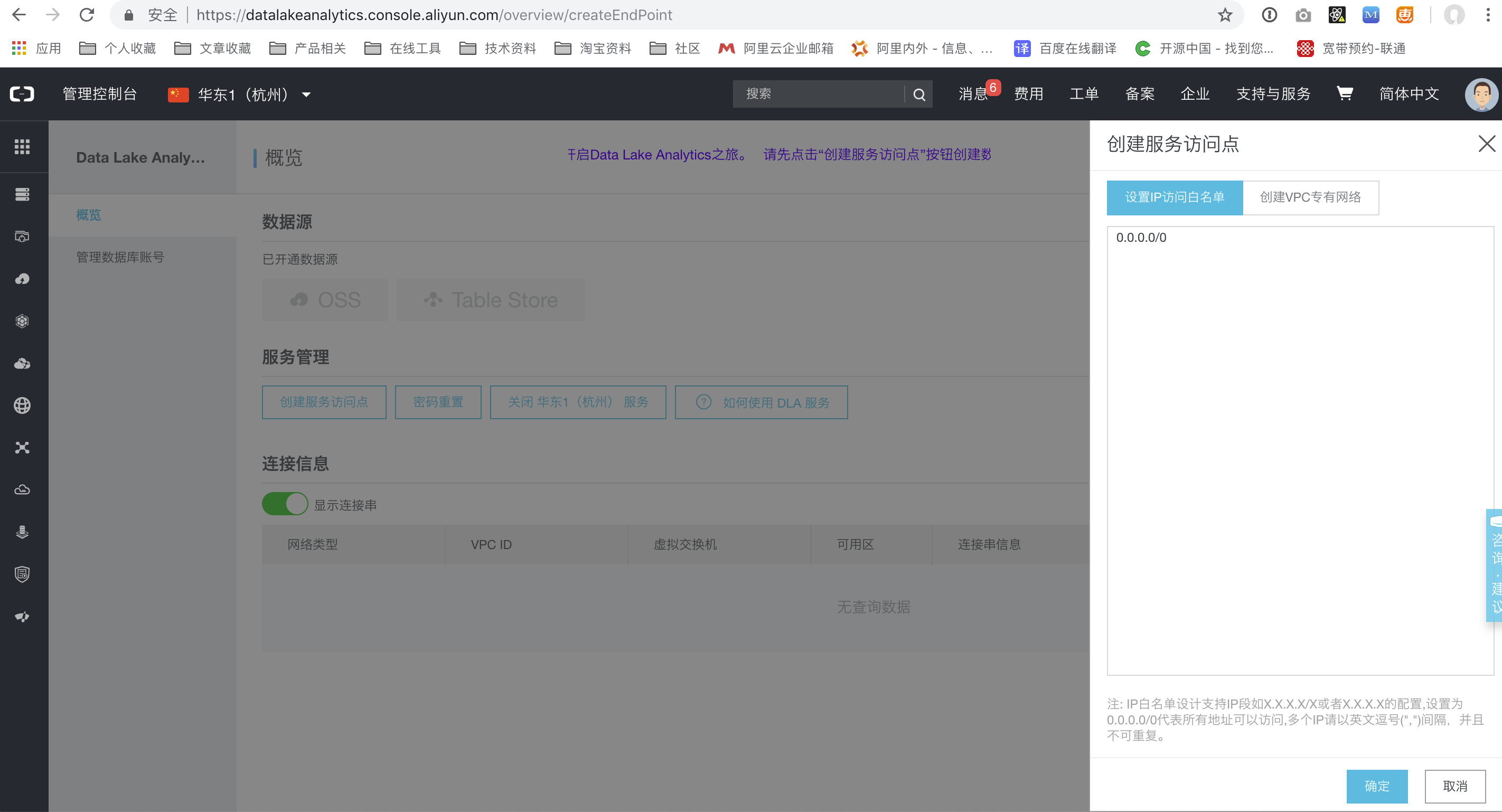The height and width of the screenshot is (812, 1502).
Task: Open the 简体中文 language selector
Action: click(x=1409, y=94)
